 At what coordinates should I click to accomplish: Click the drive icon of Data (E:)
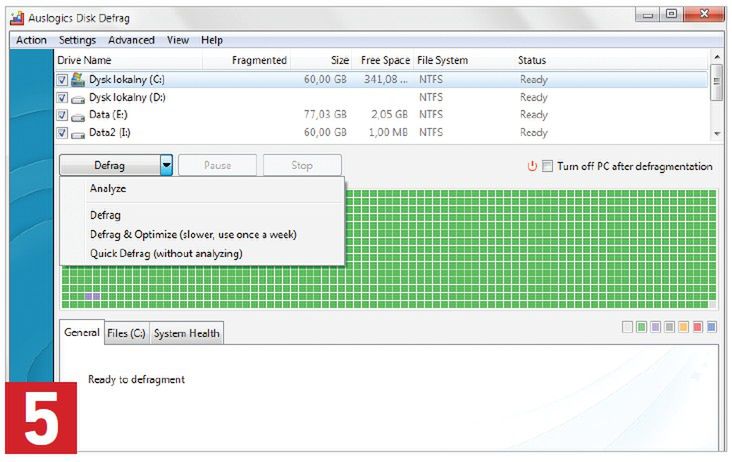[78, 117]
